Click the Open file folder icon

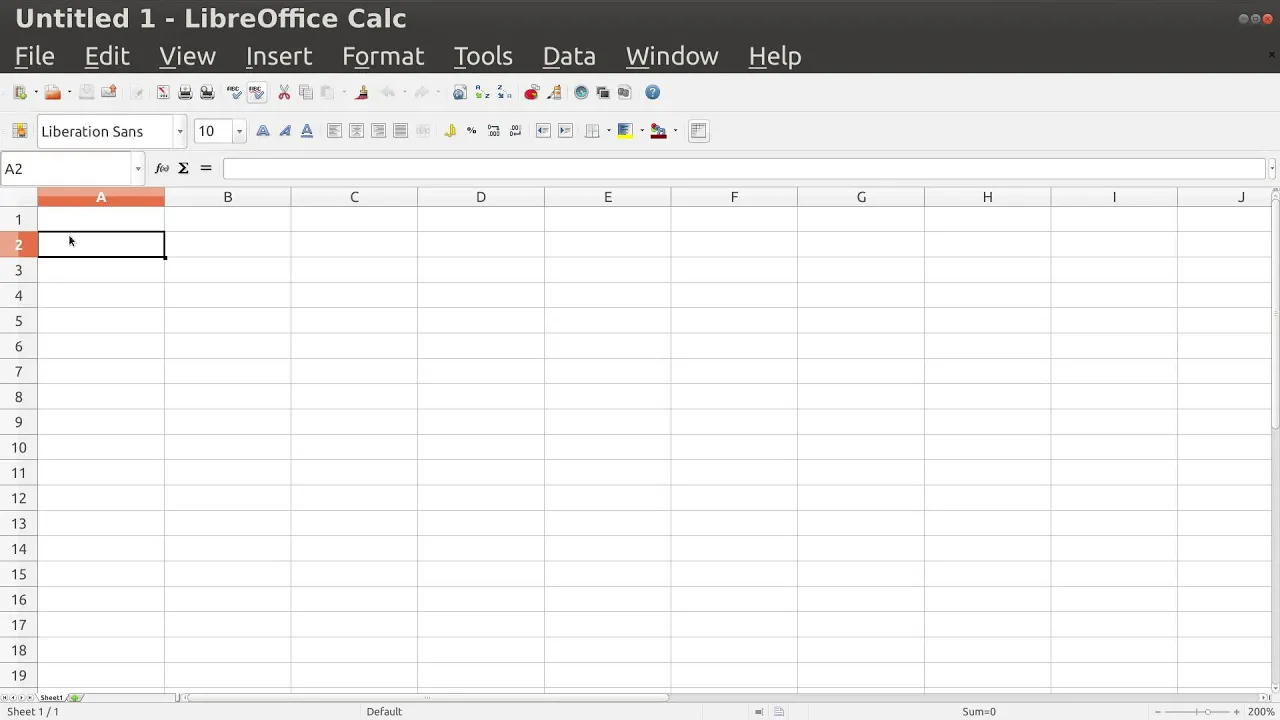53,92
